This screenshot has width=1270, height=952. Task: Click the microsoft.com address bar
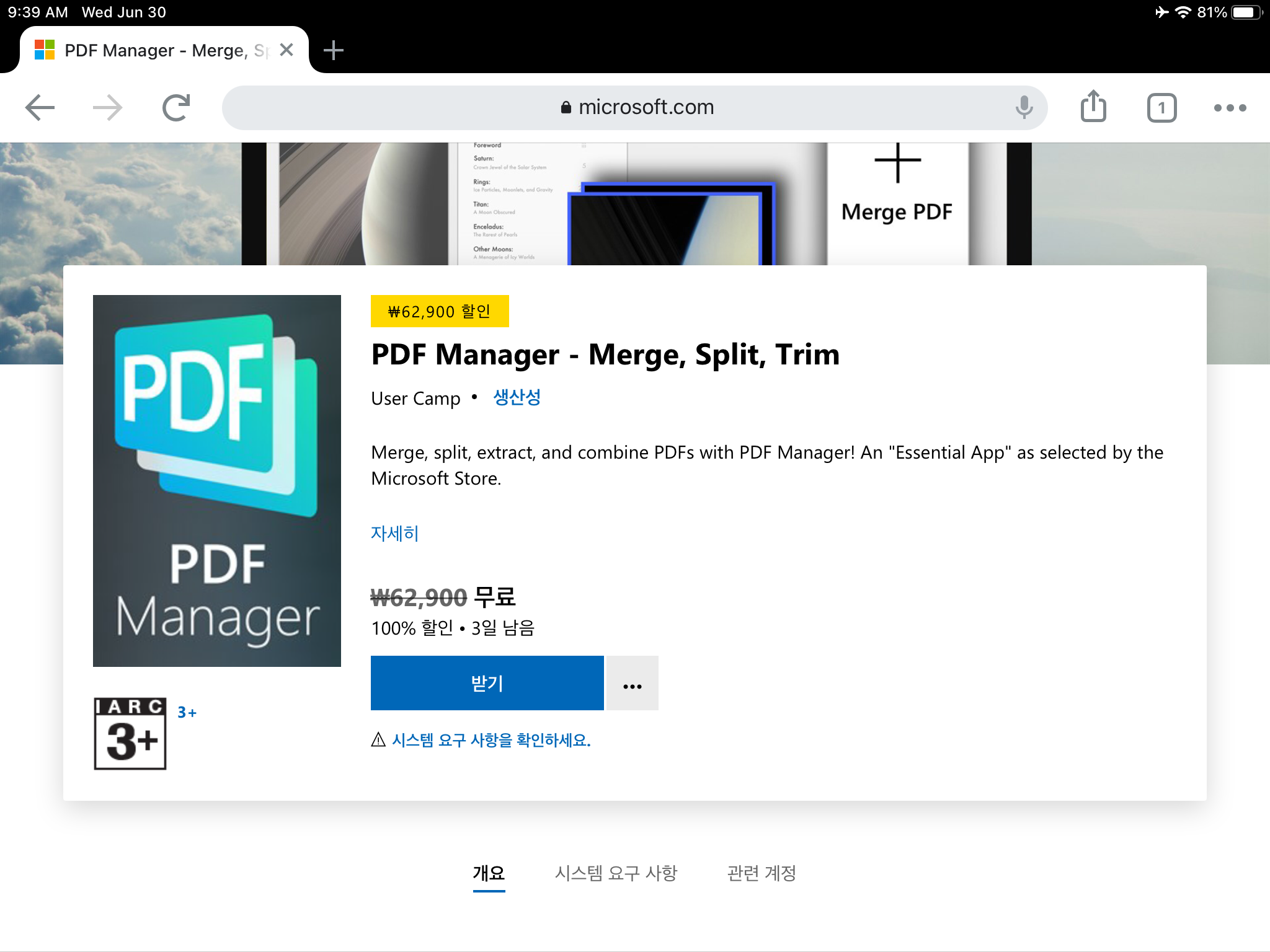coord(635,107)
